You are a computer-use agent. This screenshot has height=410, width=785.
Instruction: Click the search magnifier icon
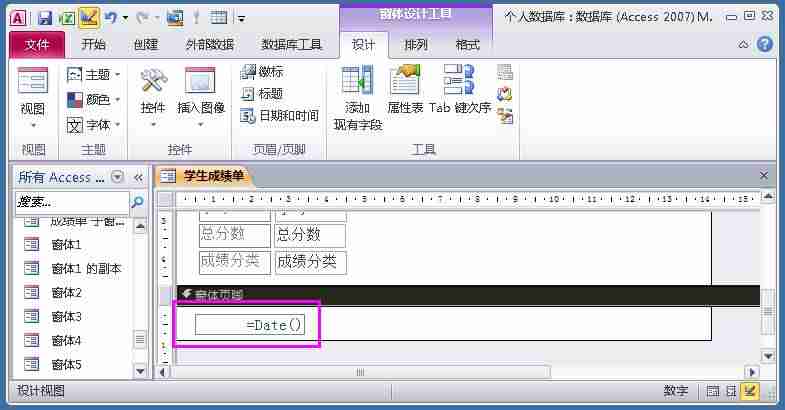[137, 202]
